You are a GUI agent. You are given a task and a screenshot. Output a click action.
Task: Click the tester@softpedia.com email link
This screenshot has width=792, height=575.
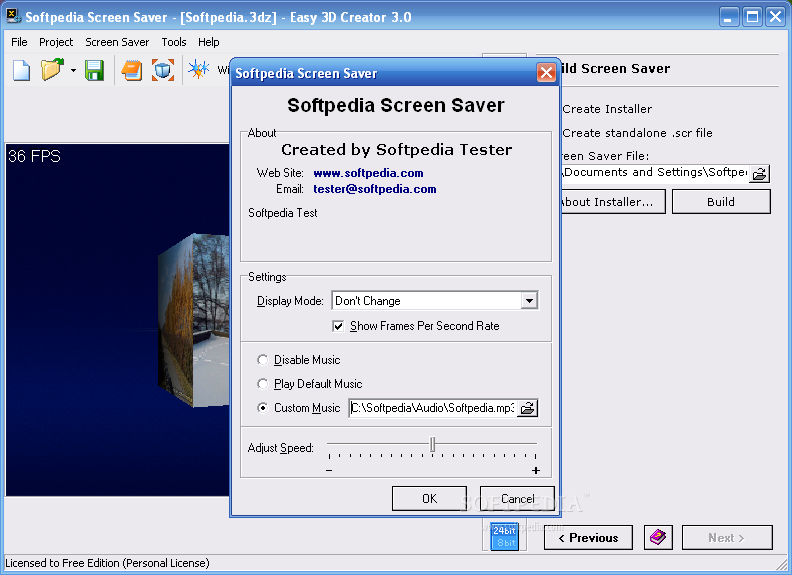(x=375, y=189)
